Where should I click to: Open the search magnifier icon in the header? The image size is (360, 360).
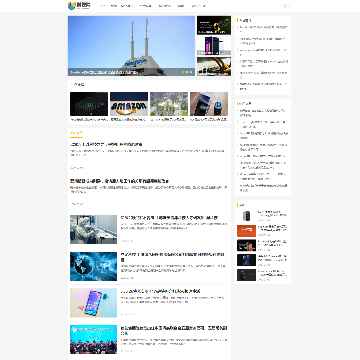[285, 6]
